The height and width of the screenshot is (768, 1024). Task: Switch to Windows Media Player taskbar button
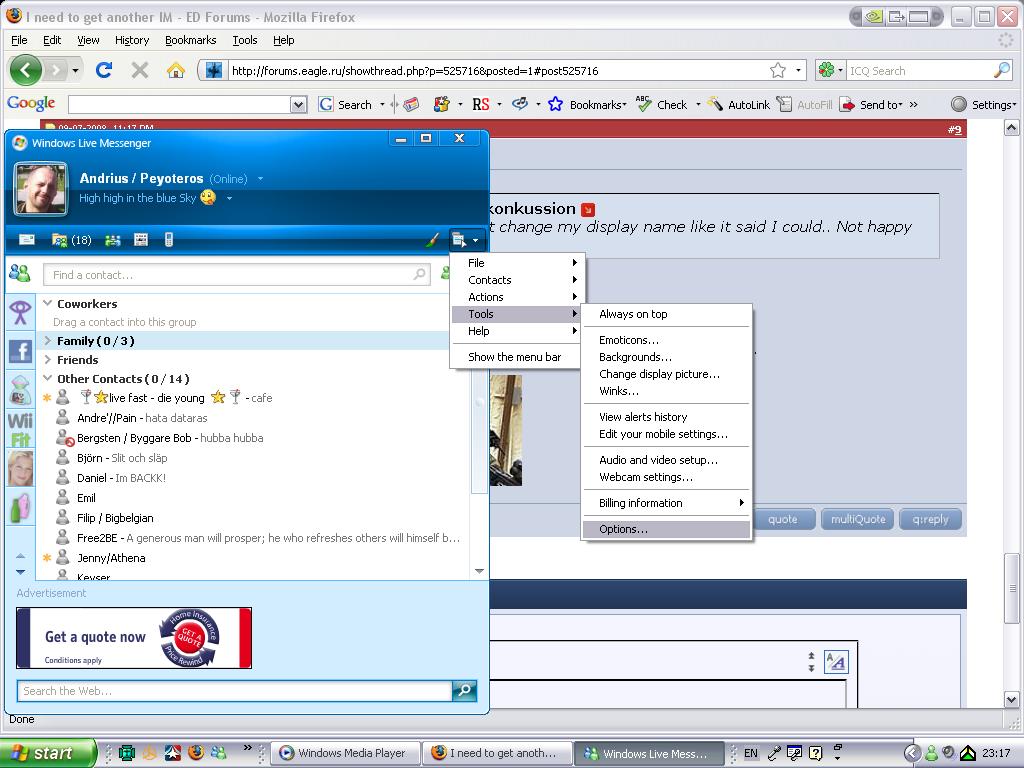[x=344, y=753]
